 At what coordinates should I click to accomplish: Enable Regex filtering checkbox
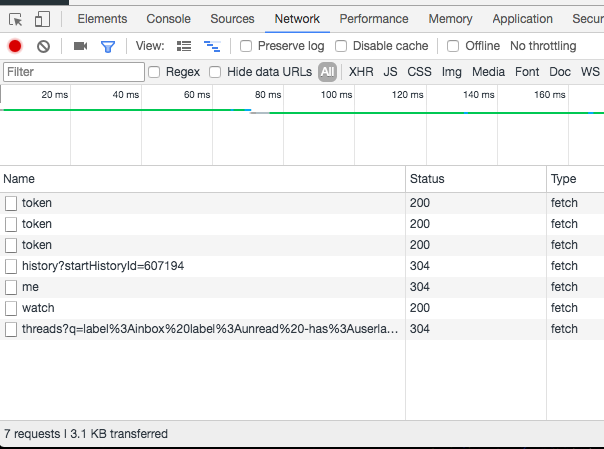click(x=154, y=72)
